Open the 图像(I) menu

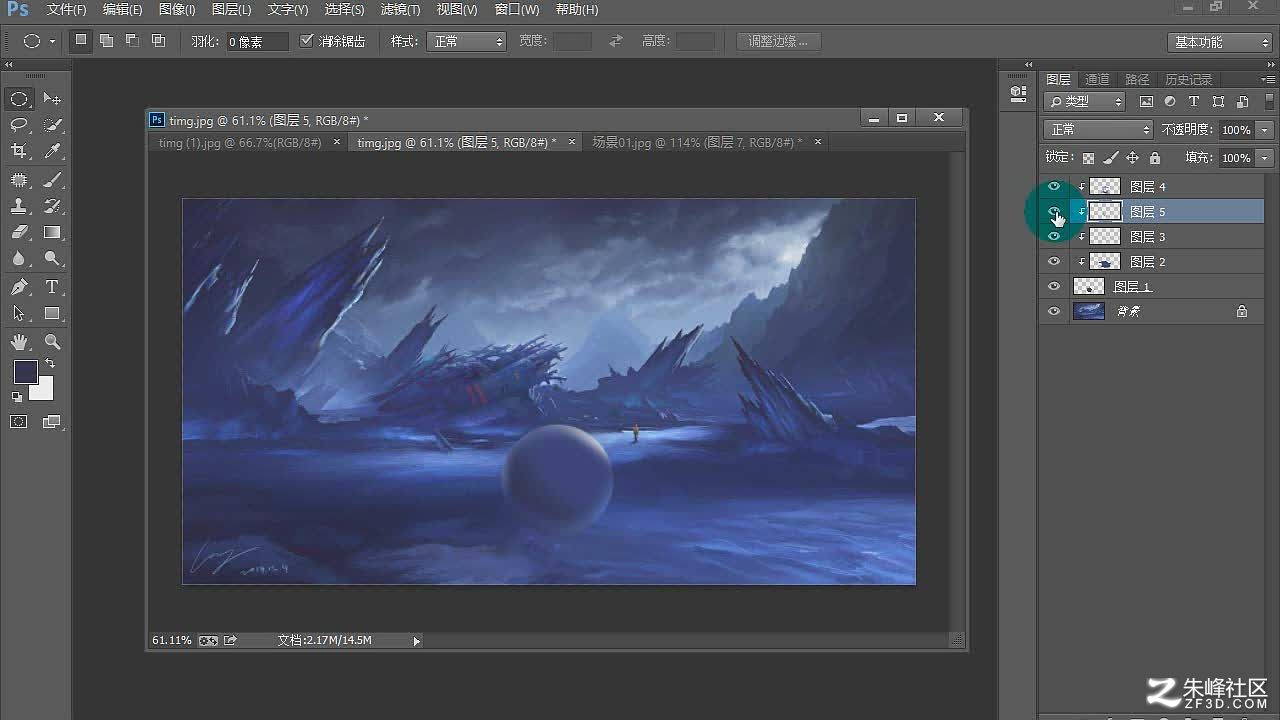pyautogui.click(x=177, y=10)
